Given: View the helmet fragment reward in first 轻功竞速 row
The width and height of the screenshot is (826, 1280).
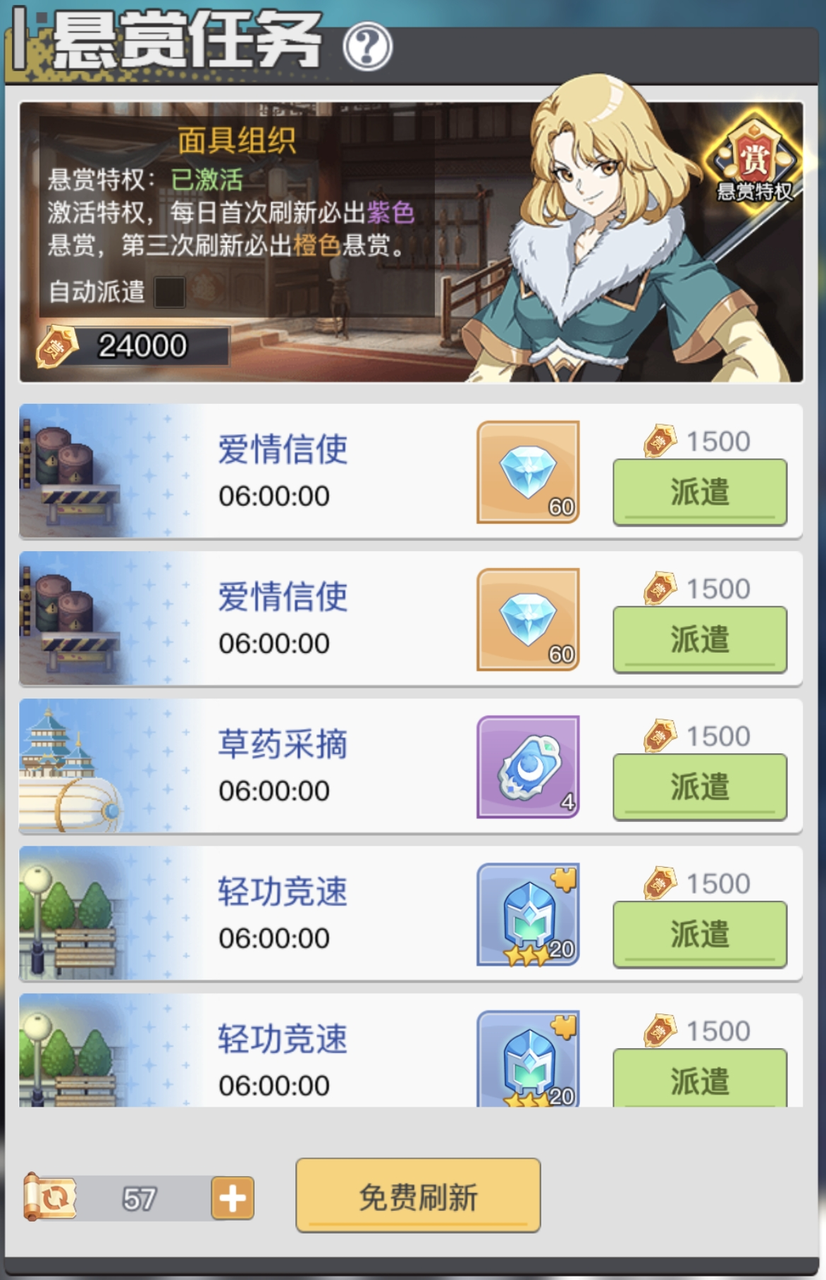Looking at the screenshot, I should pyautogui.click(x=528, y=914).
